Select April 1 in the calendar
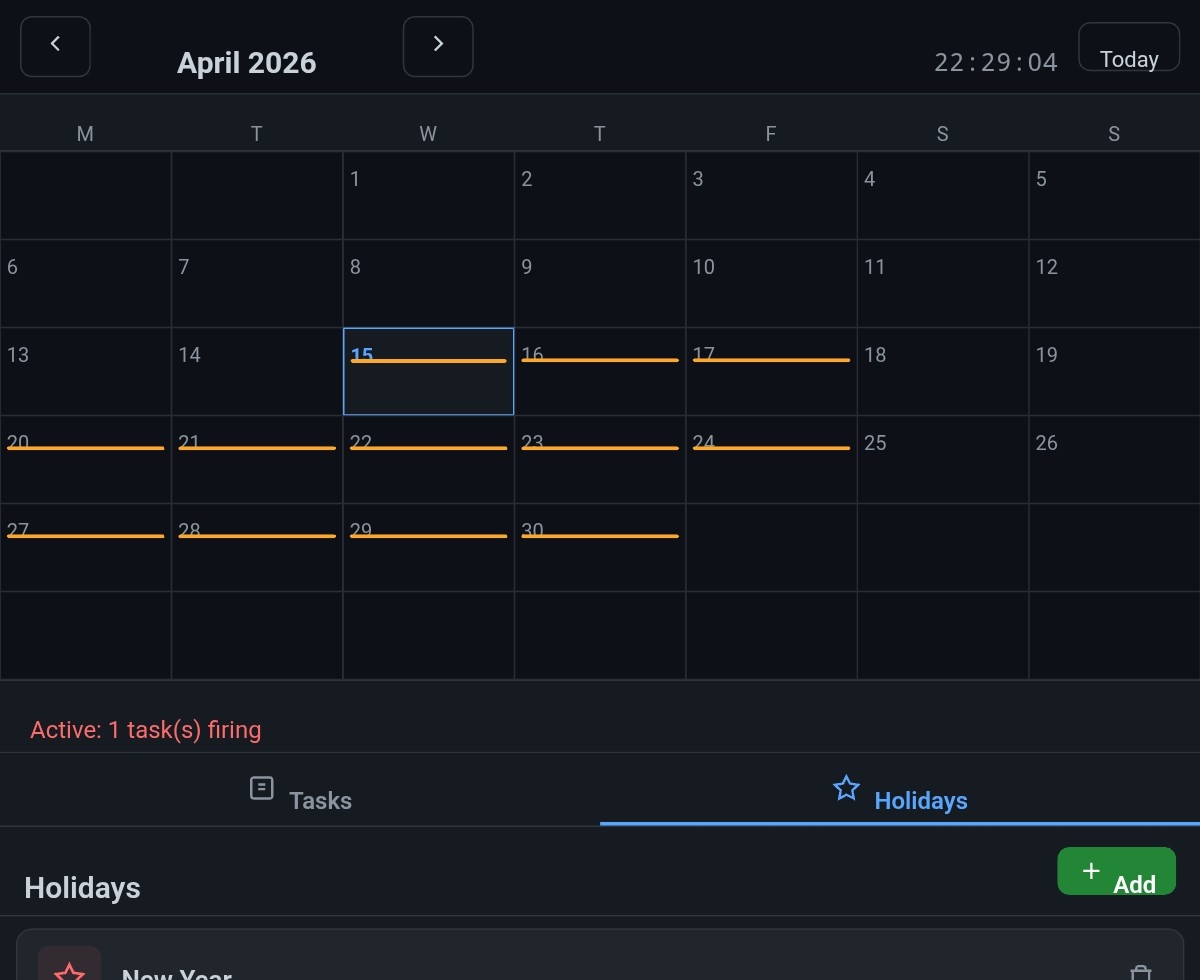The height and width of the screenshot is (980, 1200). click(x=428, y=195)
